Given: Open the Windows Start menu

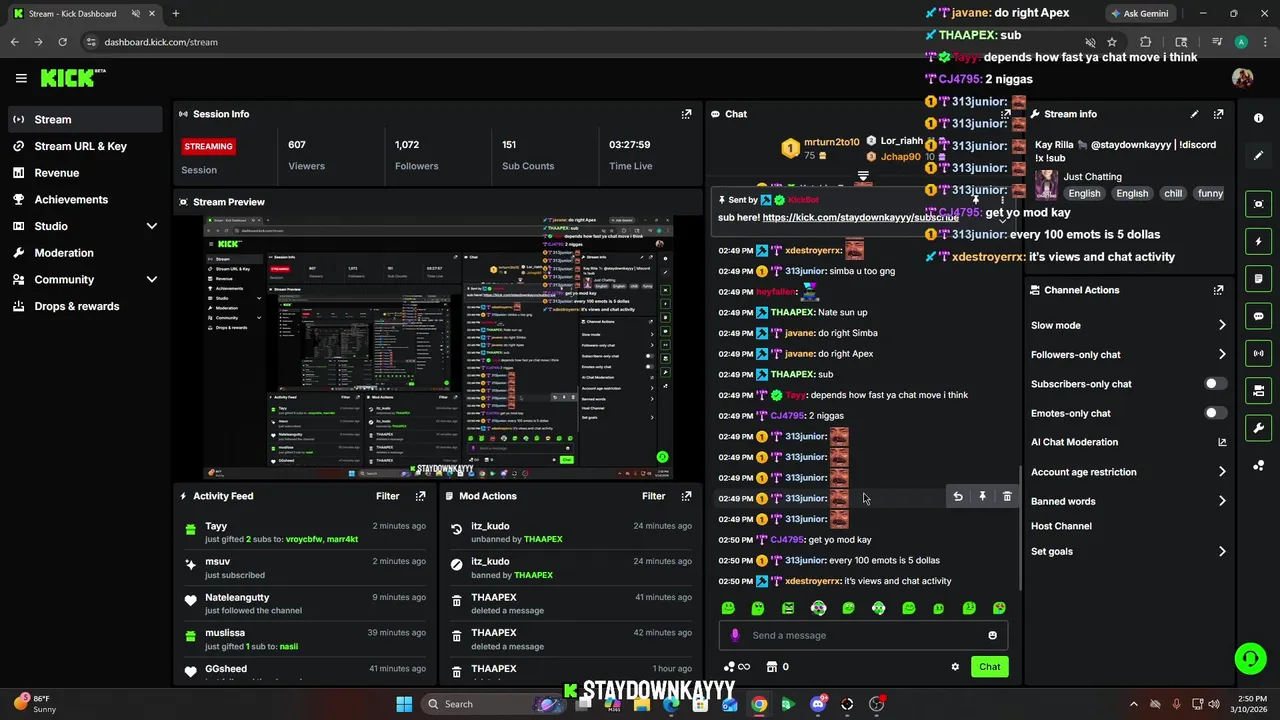Looking at the screenshot, I should point(404,704).
